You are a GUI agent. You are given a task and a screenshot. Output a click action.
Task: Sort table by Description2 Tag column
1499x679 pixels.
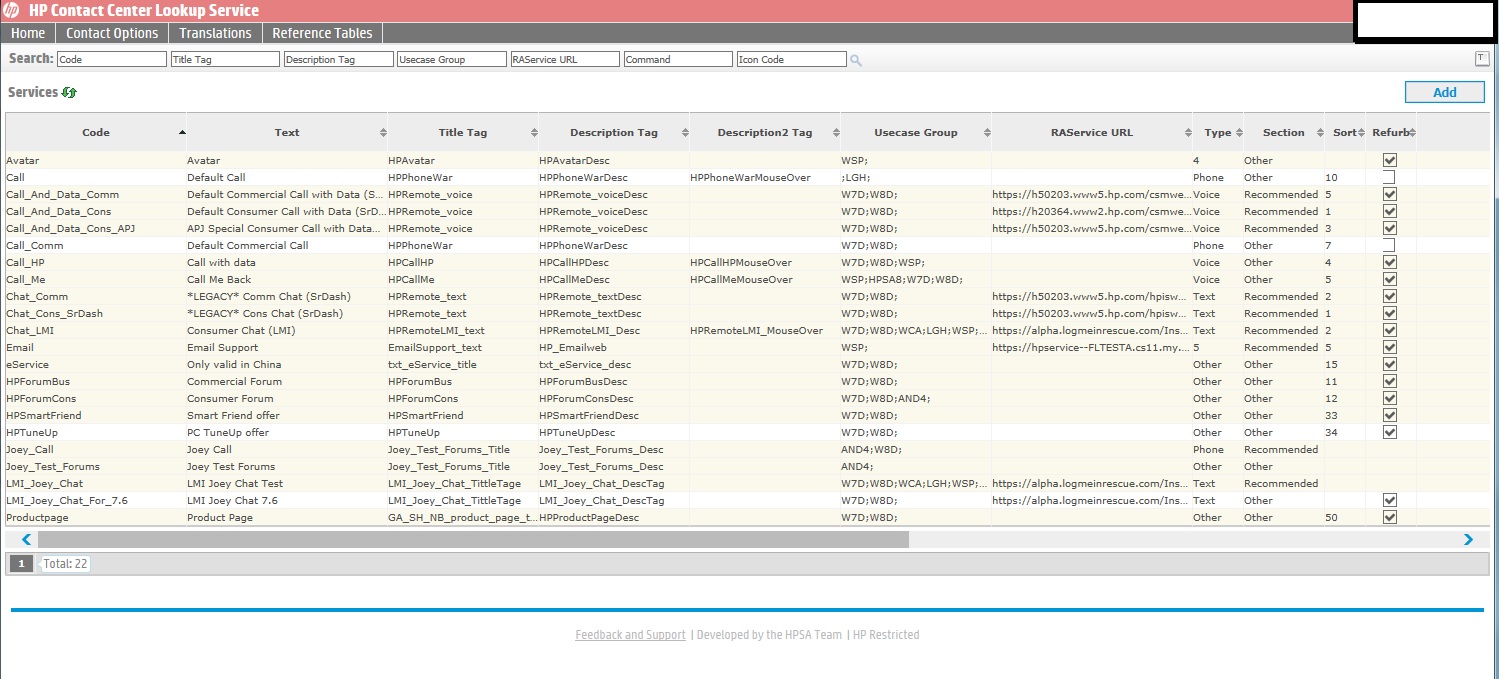[765, 132]
